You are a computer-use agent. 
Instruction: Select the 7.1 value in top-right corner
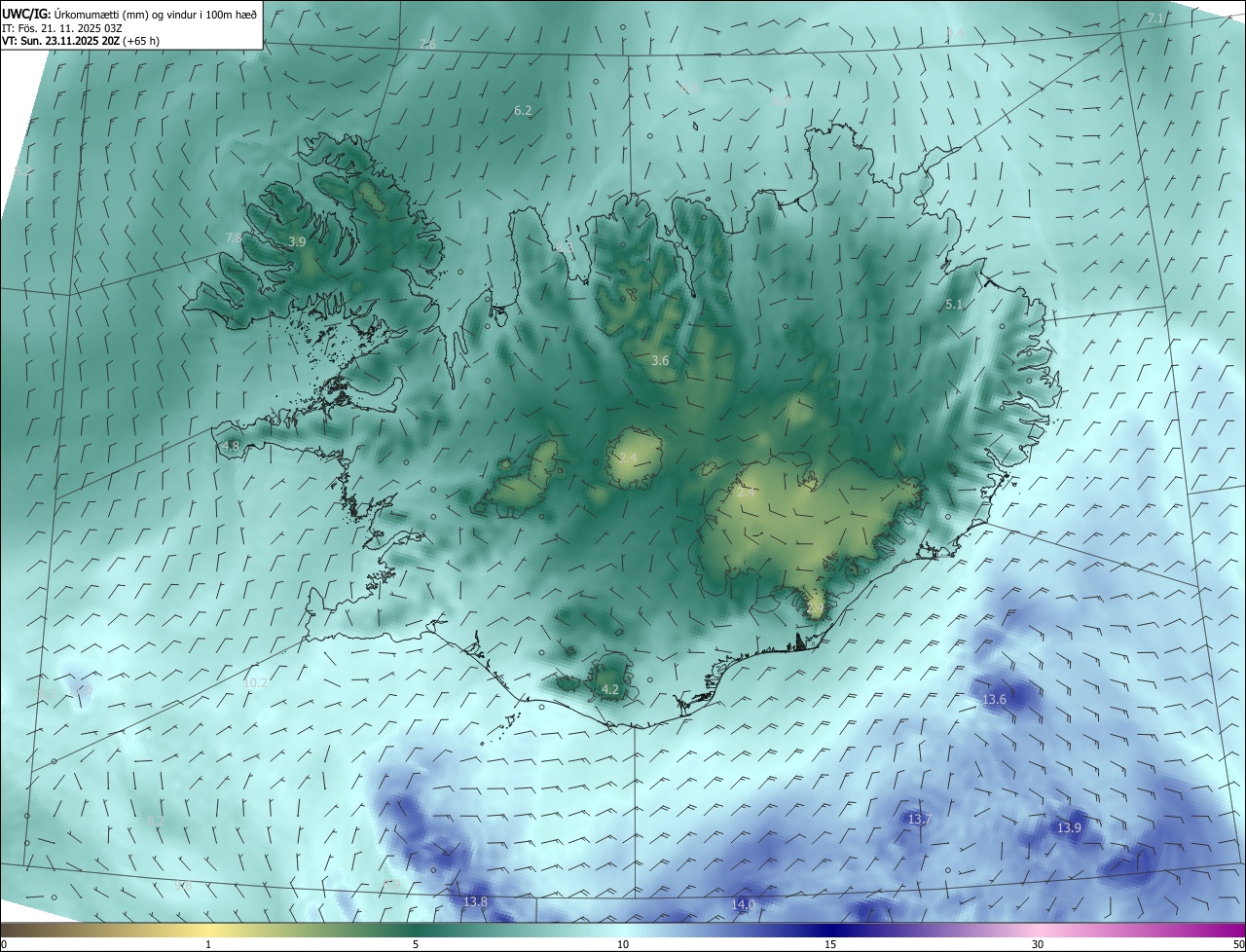click(x=1155, y=18)
